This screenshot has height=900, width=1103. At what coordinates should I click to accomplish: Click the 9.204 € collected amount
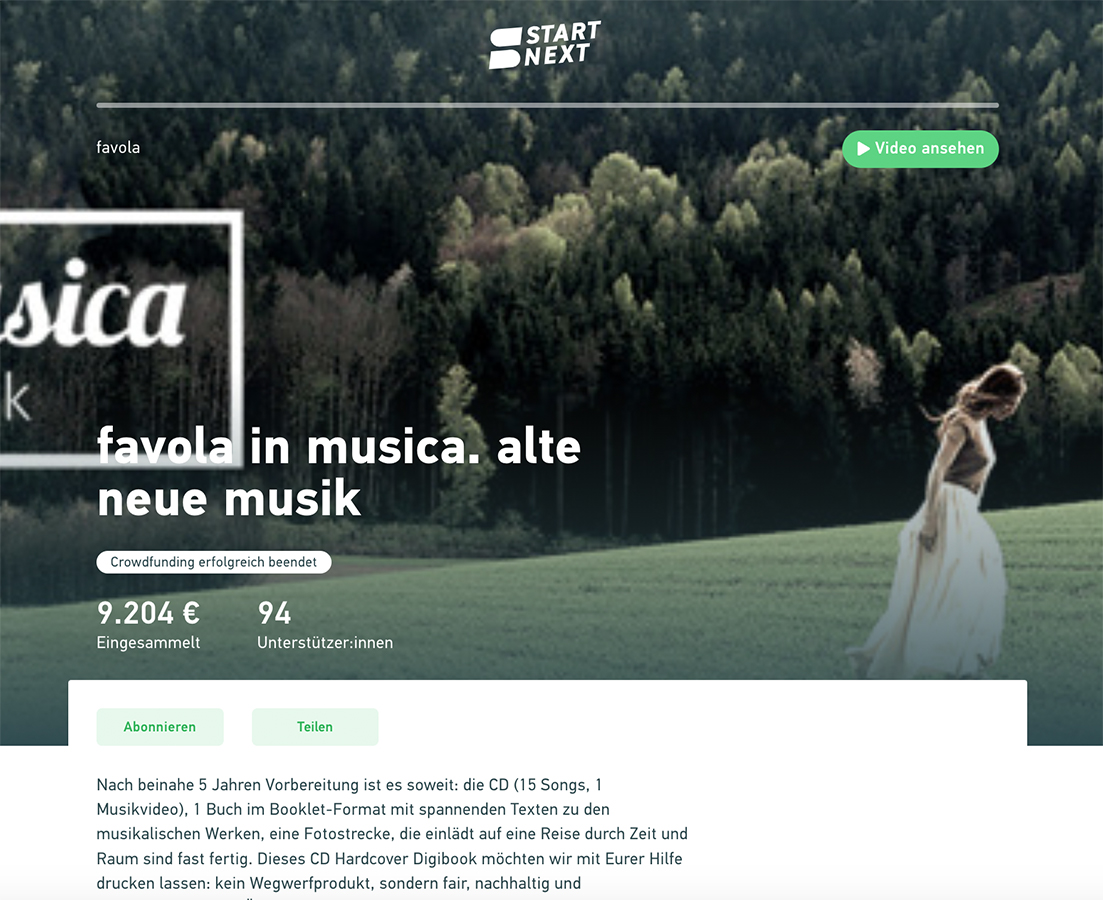(148, 613)
